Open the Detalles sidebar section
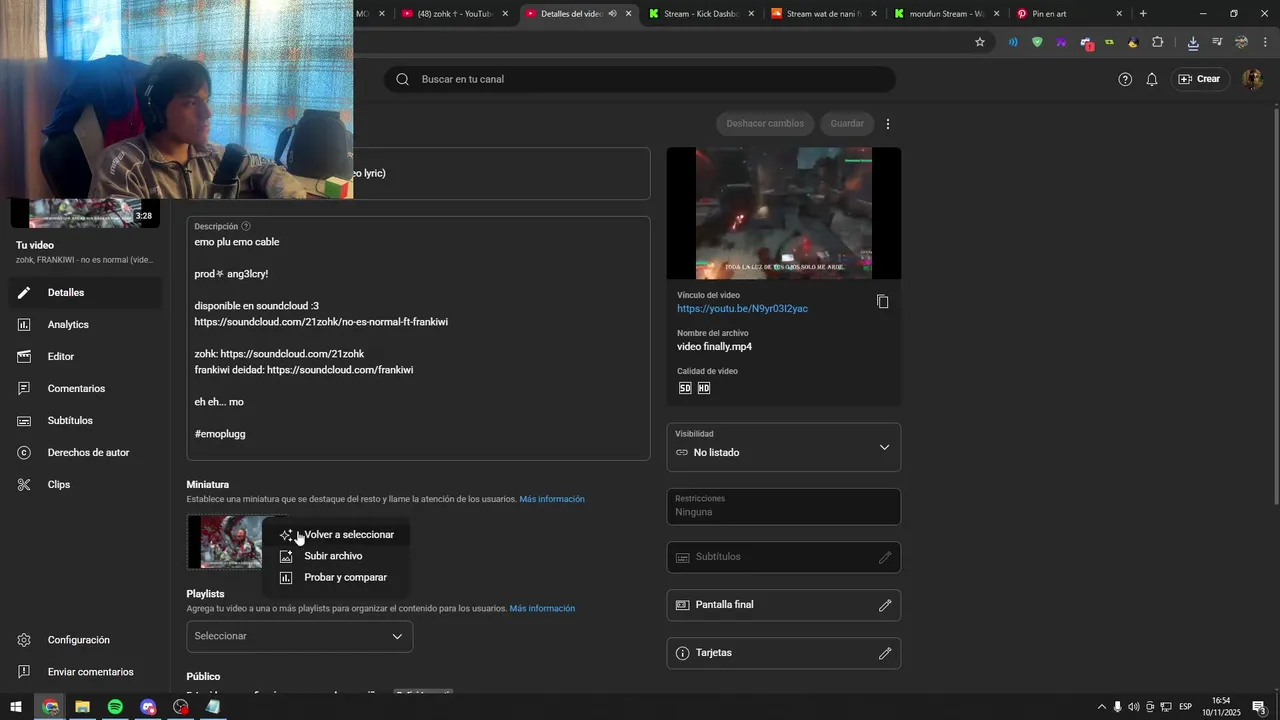Screen dimensions: 1280x720 point(85,293)
